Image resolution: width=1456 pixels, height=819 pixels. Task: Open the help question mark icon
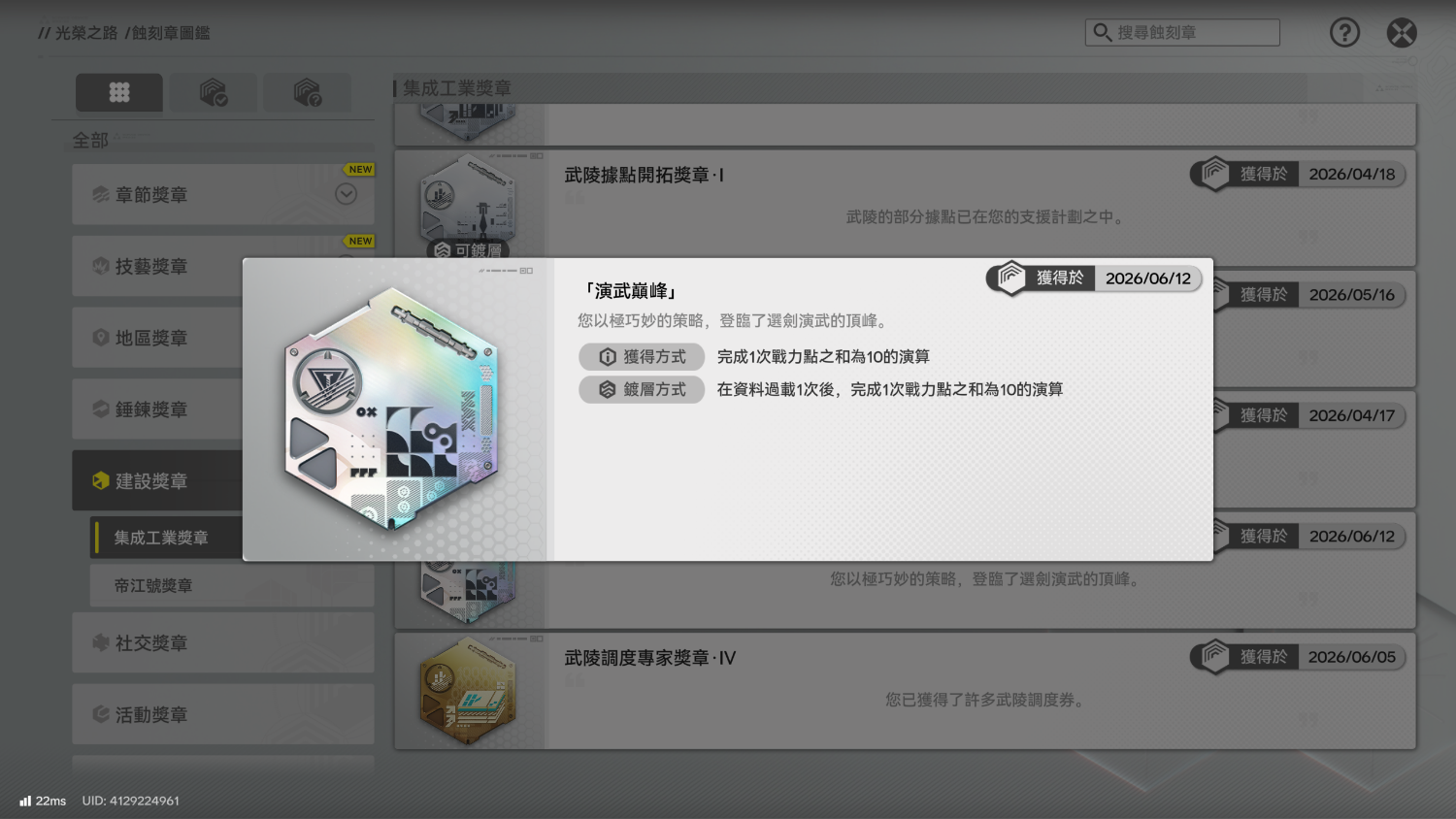1344,33
